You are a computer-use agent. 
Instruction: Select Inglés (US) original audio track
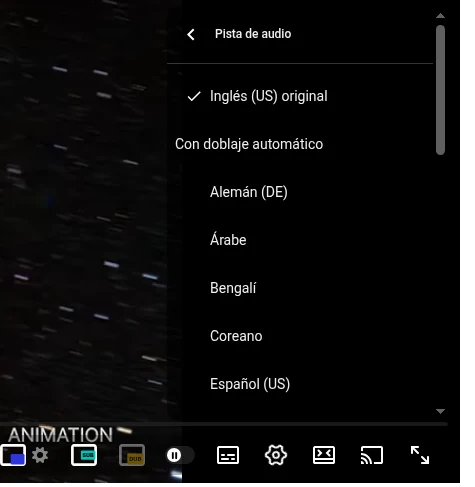point(300,96)
